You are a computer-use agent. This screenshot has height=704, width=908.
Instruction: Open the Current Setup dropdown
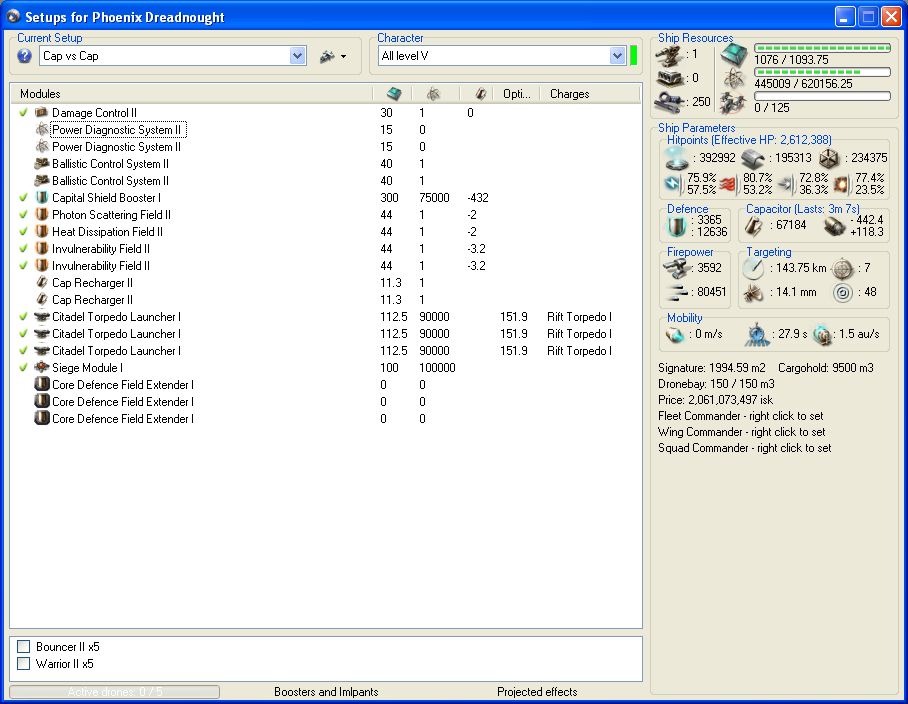pos(297,56)
